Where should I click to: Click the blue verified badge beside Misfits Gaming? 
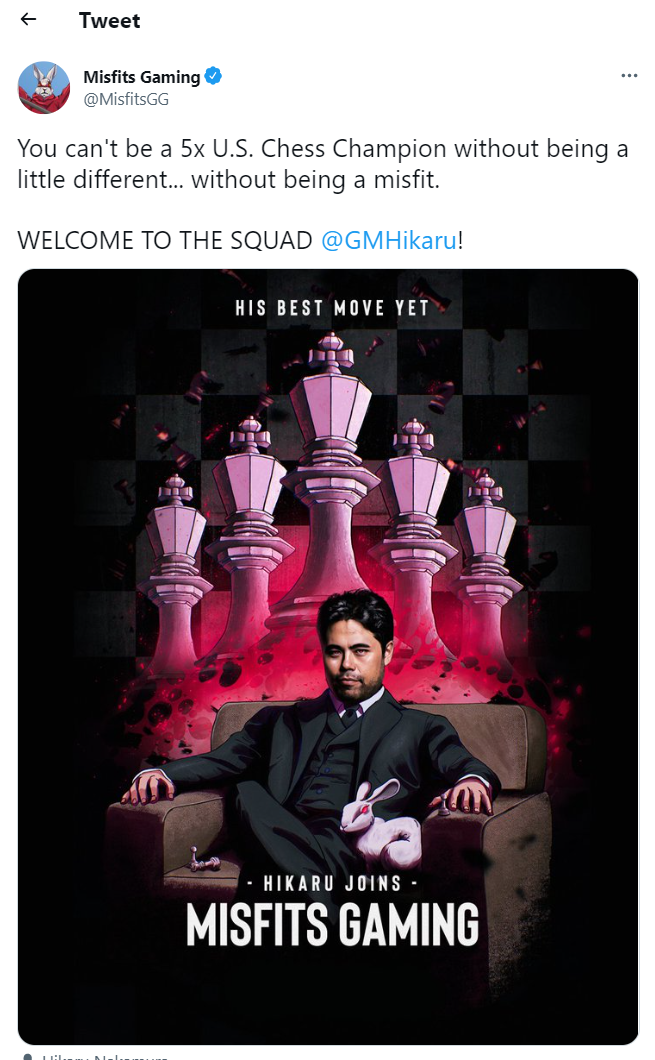[x=214, y=76]
